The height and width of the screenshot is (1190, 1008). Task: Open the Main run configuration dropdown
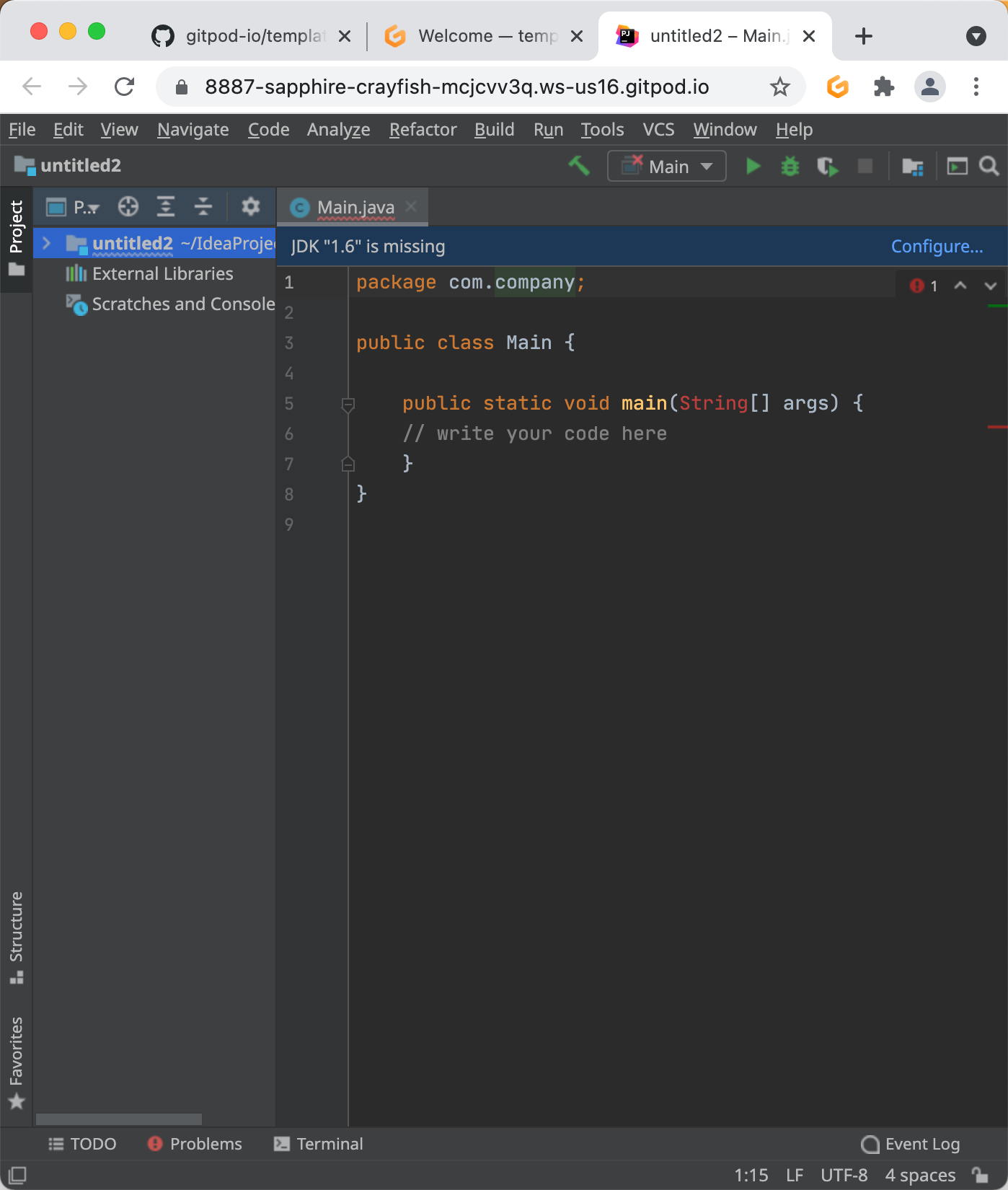tap(667, 167)
